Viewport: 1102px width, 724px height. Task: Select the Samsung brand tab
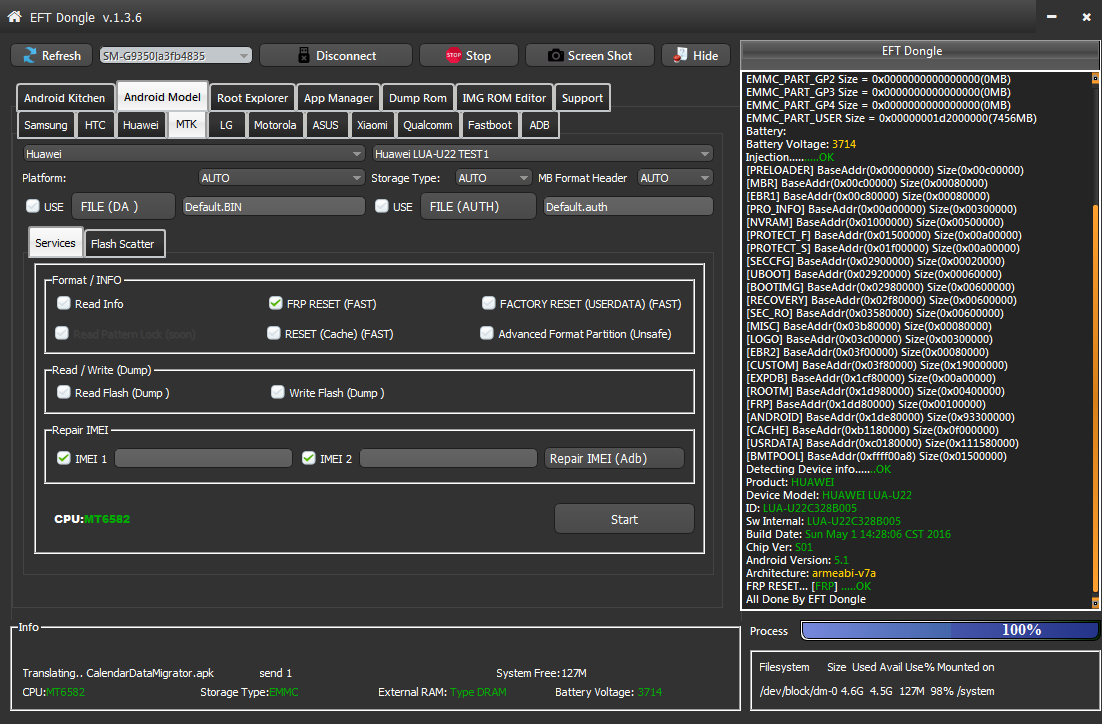(x=46, y=124)
